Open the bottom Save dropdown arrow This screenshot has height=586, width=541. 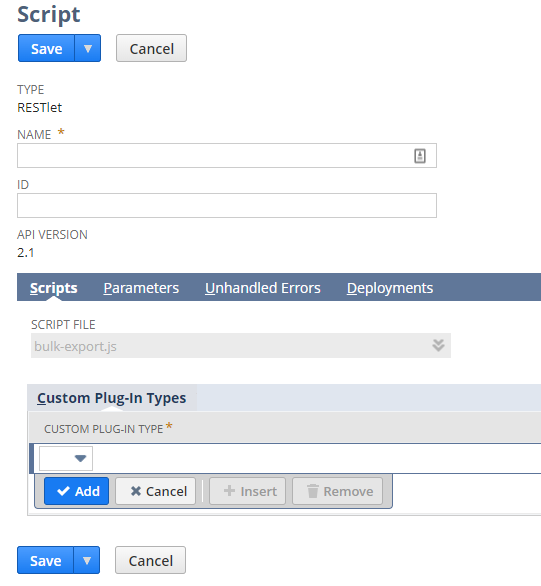pos(87,560)
